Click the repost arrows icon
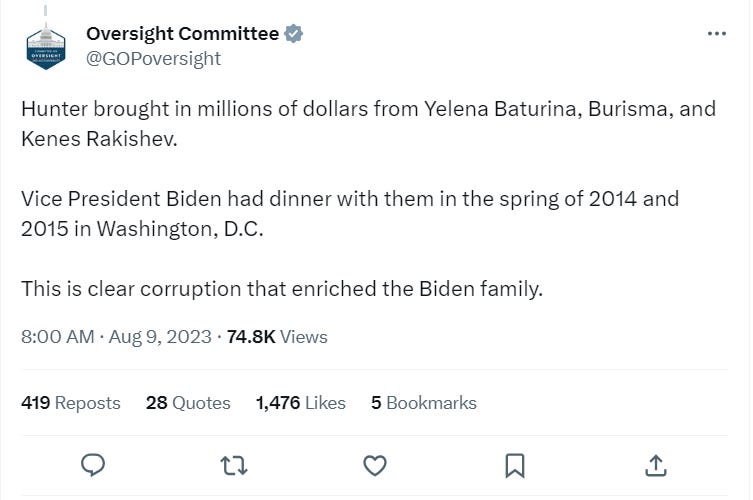This screenshot has height=500, width=753. pos(234,465)
